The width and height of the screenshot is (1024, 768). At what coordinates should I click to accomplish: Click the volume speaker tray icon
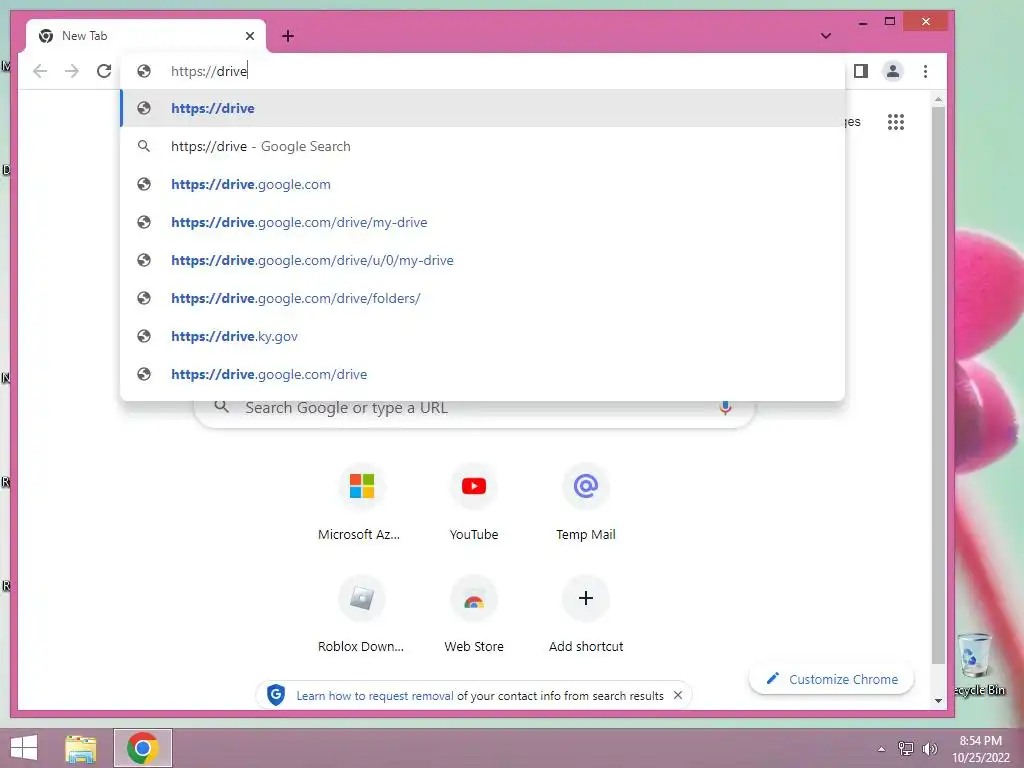(929, 749)
